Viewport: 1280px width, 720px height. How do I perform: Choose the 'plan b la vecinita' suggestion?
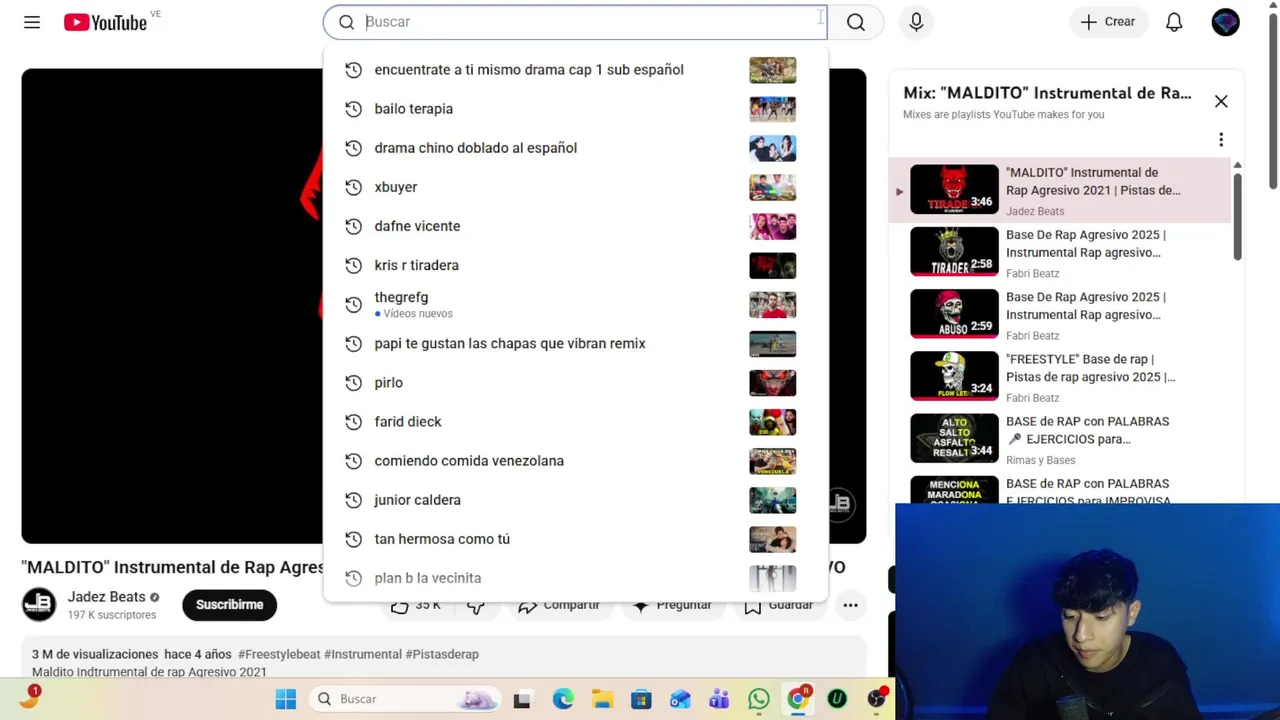tap(575, 577)
